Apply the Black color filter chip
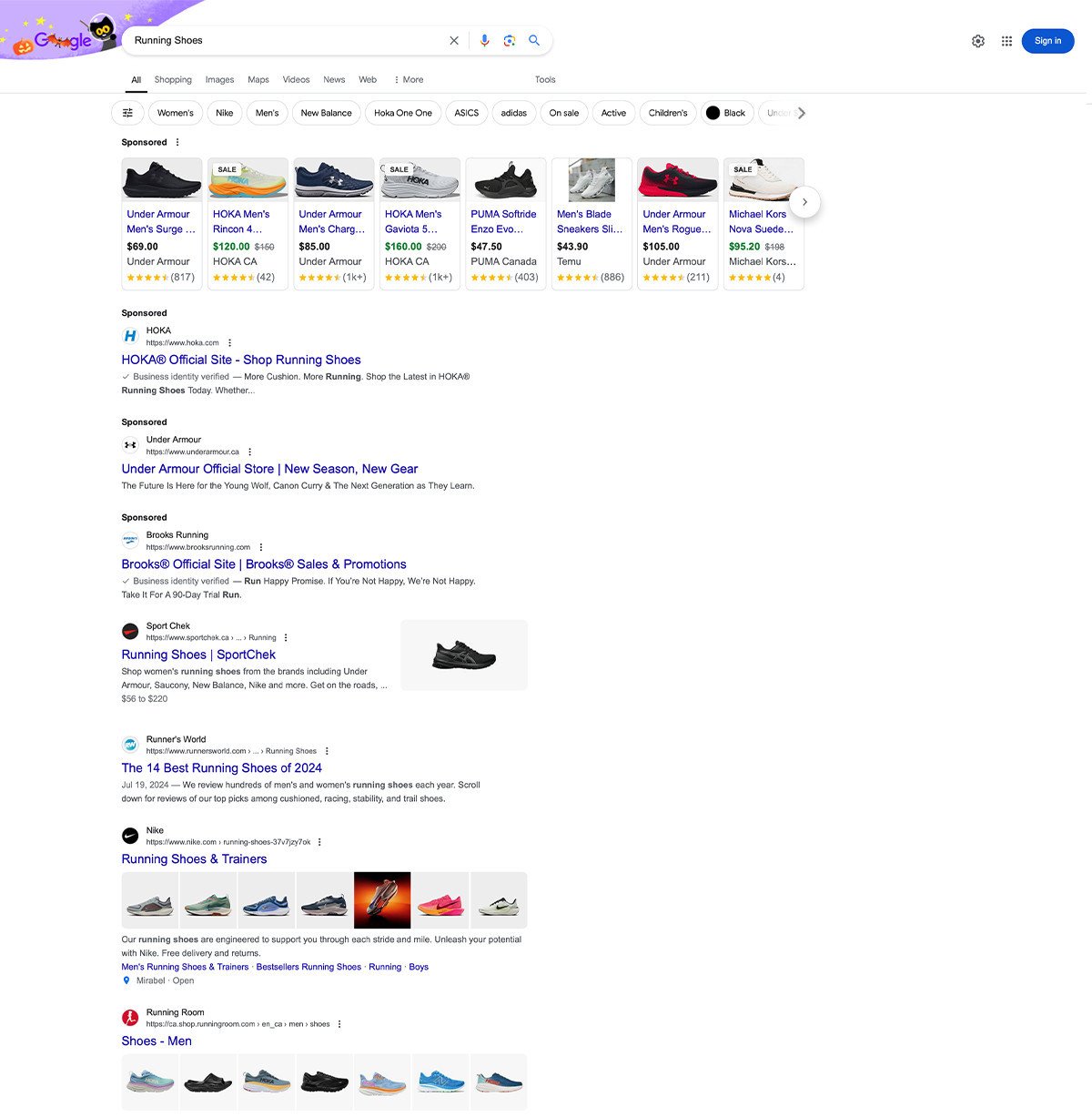The height and width of the screenshot is (1117, 1092). coord(726,112)
